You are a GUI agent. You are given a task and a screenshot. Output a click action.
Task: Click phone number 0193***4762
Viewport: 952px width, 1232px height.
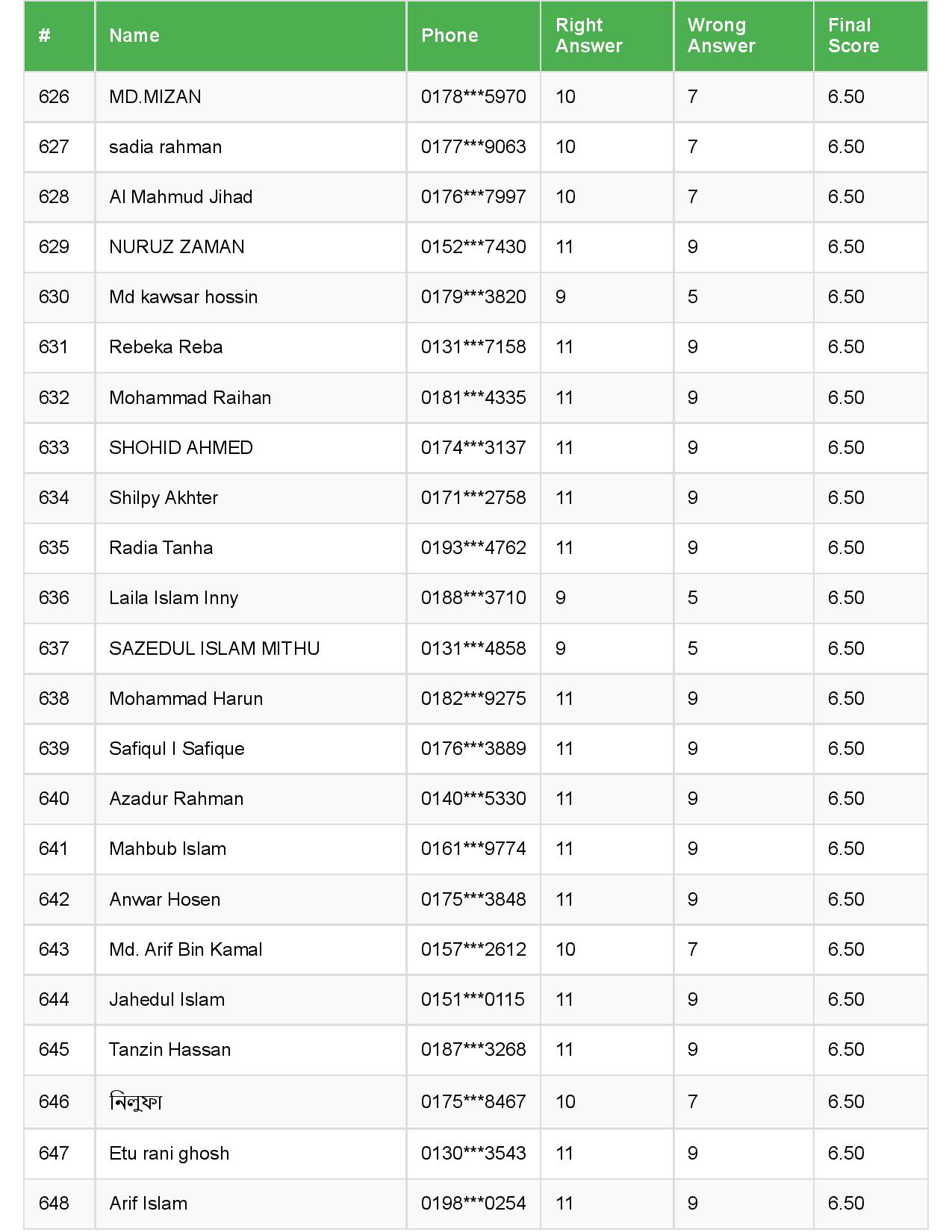point(473,548)
